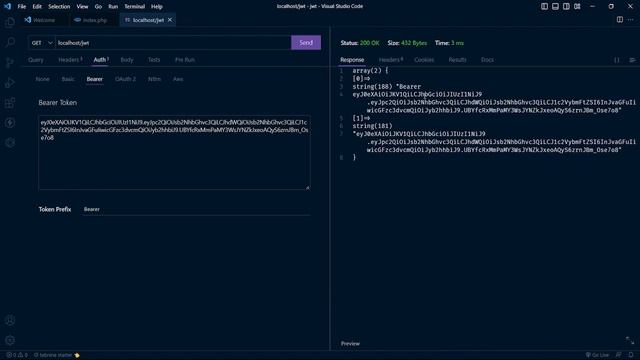
Task: Switch to the Docs tab
Action: tap(487, 60)
